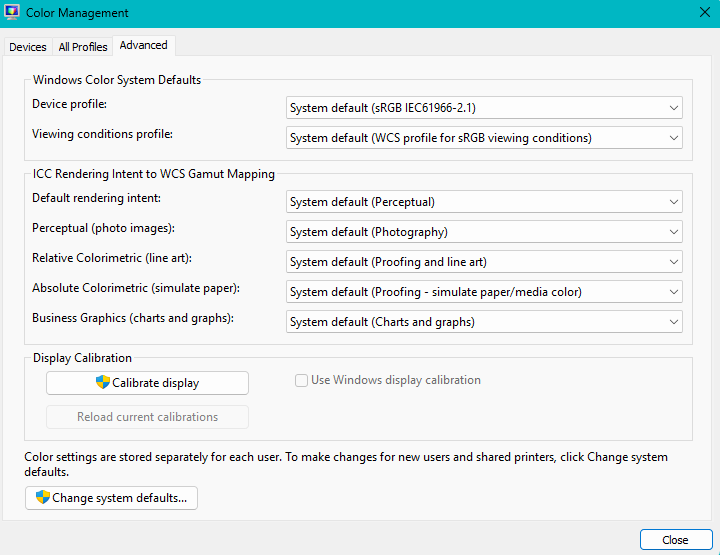The image size is (720, 555).
Task: Expand the Perceptual (photo images) dropdown
Action: coord(484,232)
